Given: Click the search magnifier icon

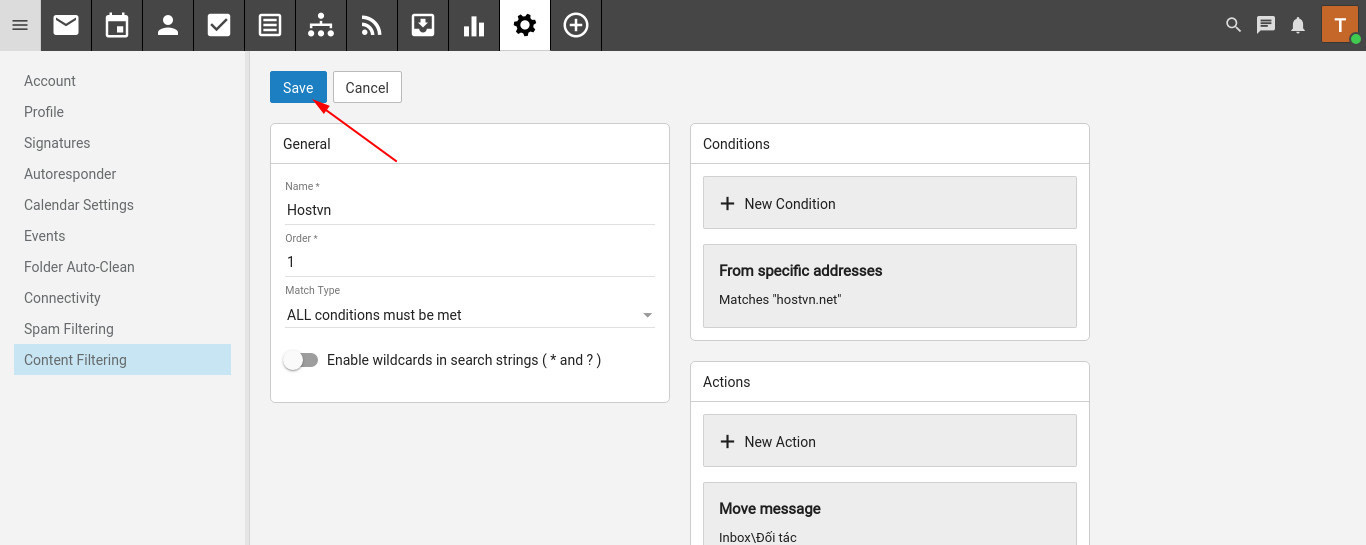Looking at the screenshot, I should click(1234, 25).
